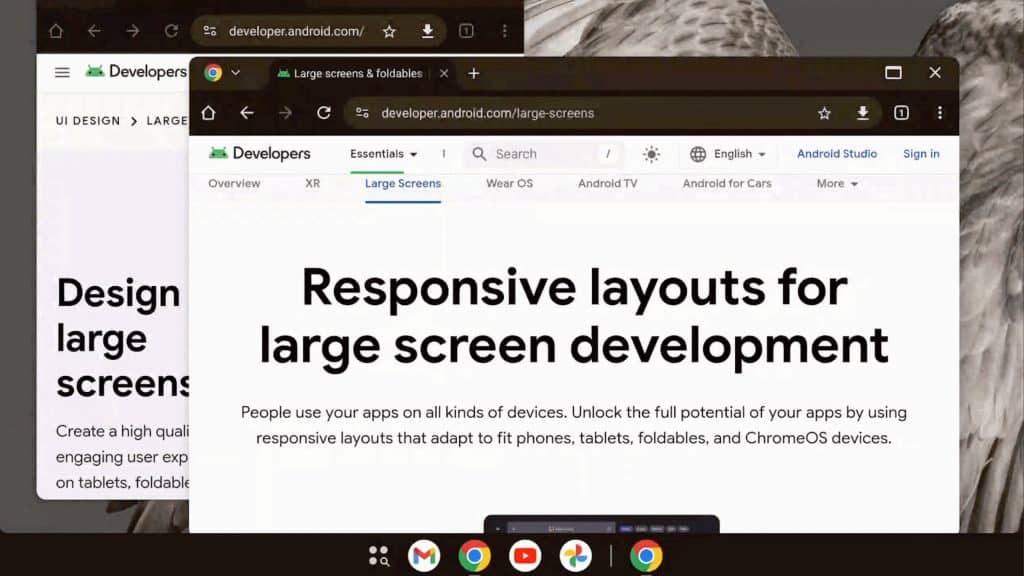Go back in the front Chrome window
The width and height of the screenshot is (1024, 576).
[x=247, y=113]
